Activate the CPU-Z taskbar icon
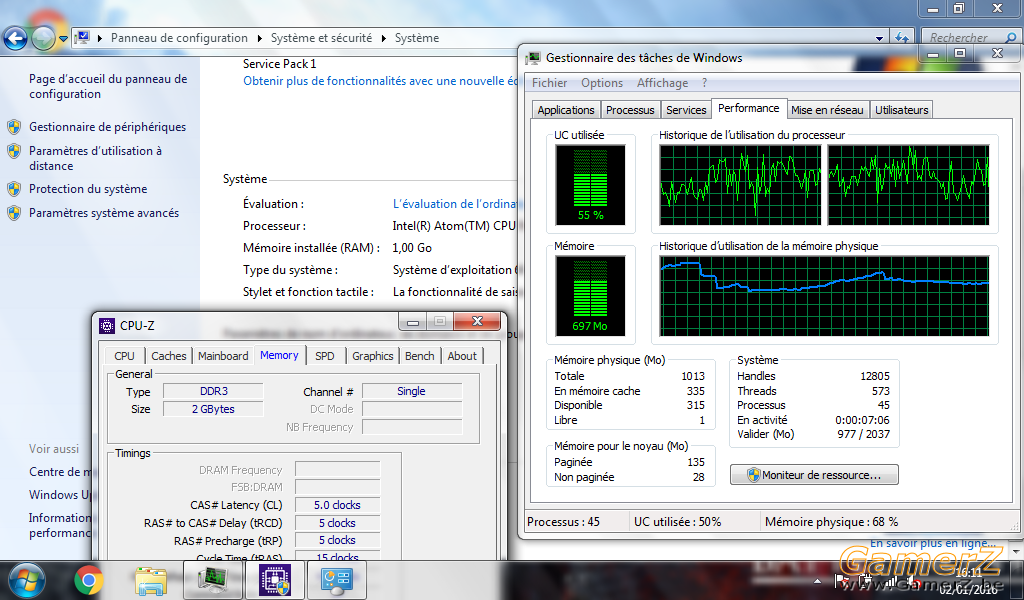Screen dimensions: 1024x600 275,580
